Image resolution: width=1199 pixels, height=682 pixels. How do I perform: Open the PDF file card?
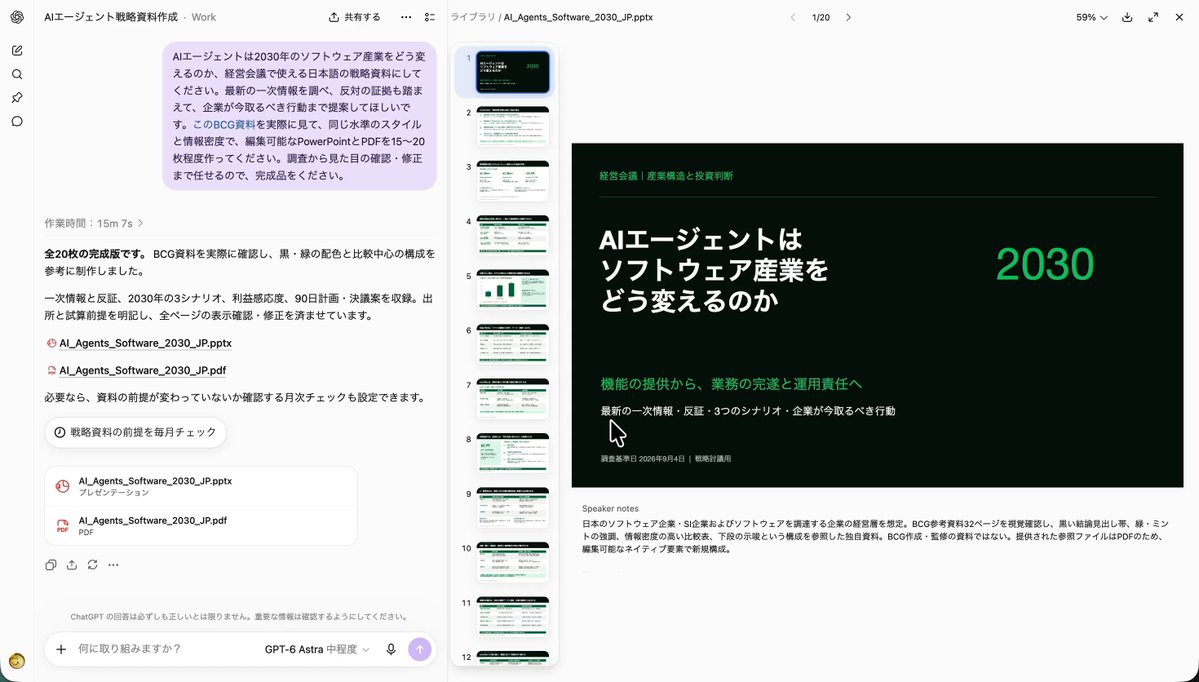[201, 525]
